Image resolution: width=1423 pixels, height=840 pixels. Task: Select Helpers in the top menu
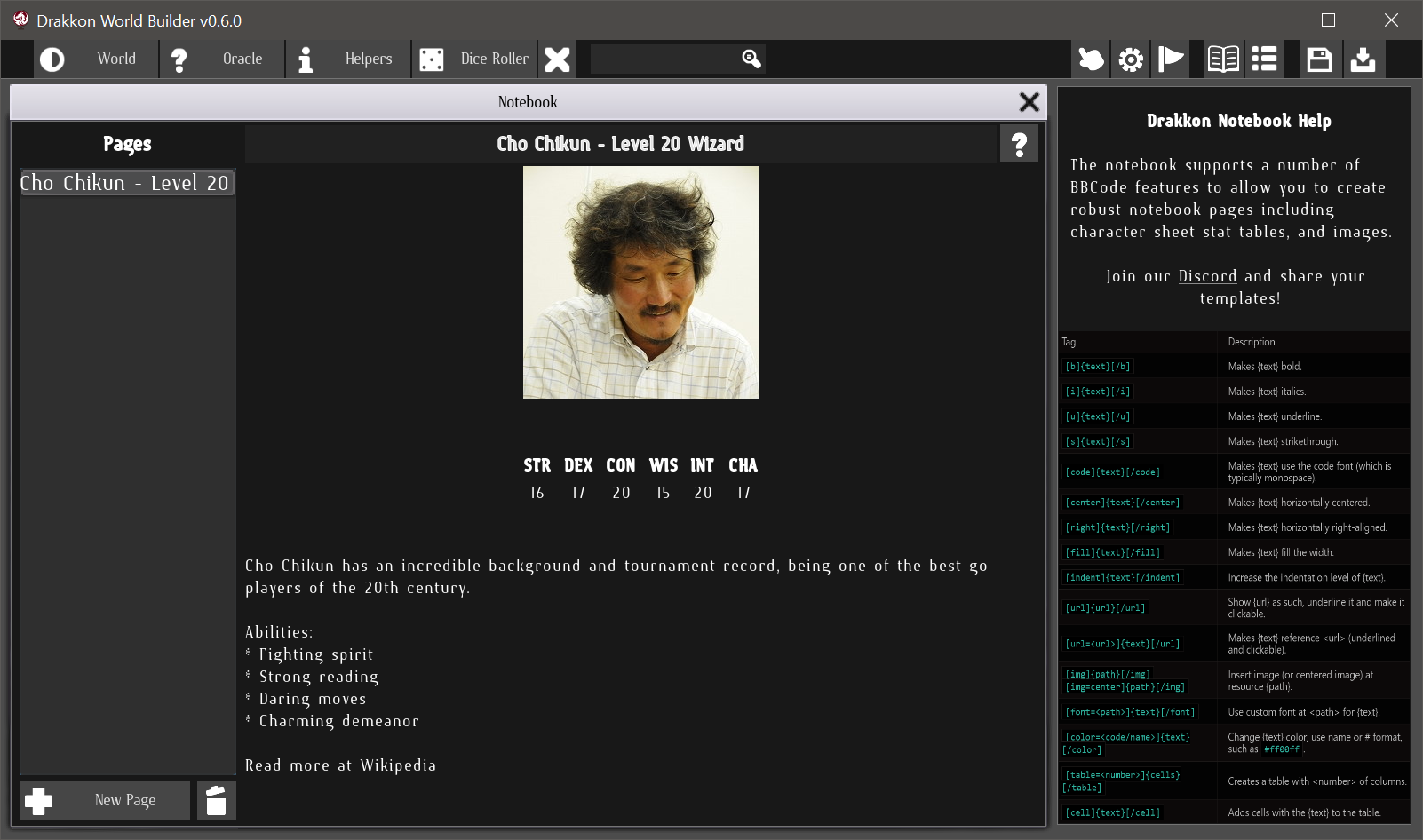point(369,59)
